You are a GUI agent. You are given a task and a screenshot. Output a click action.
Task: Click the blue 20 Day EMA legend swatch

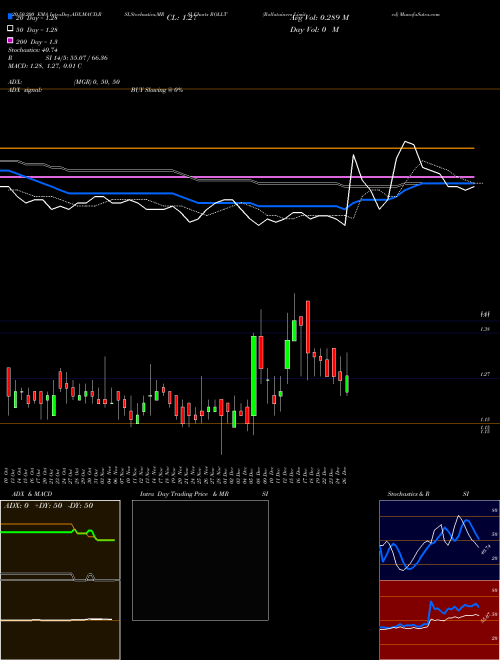click(x=10, y=17)
